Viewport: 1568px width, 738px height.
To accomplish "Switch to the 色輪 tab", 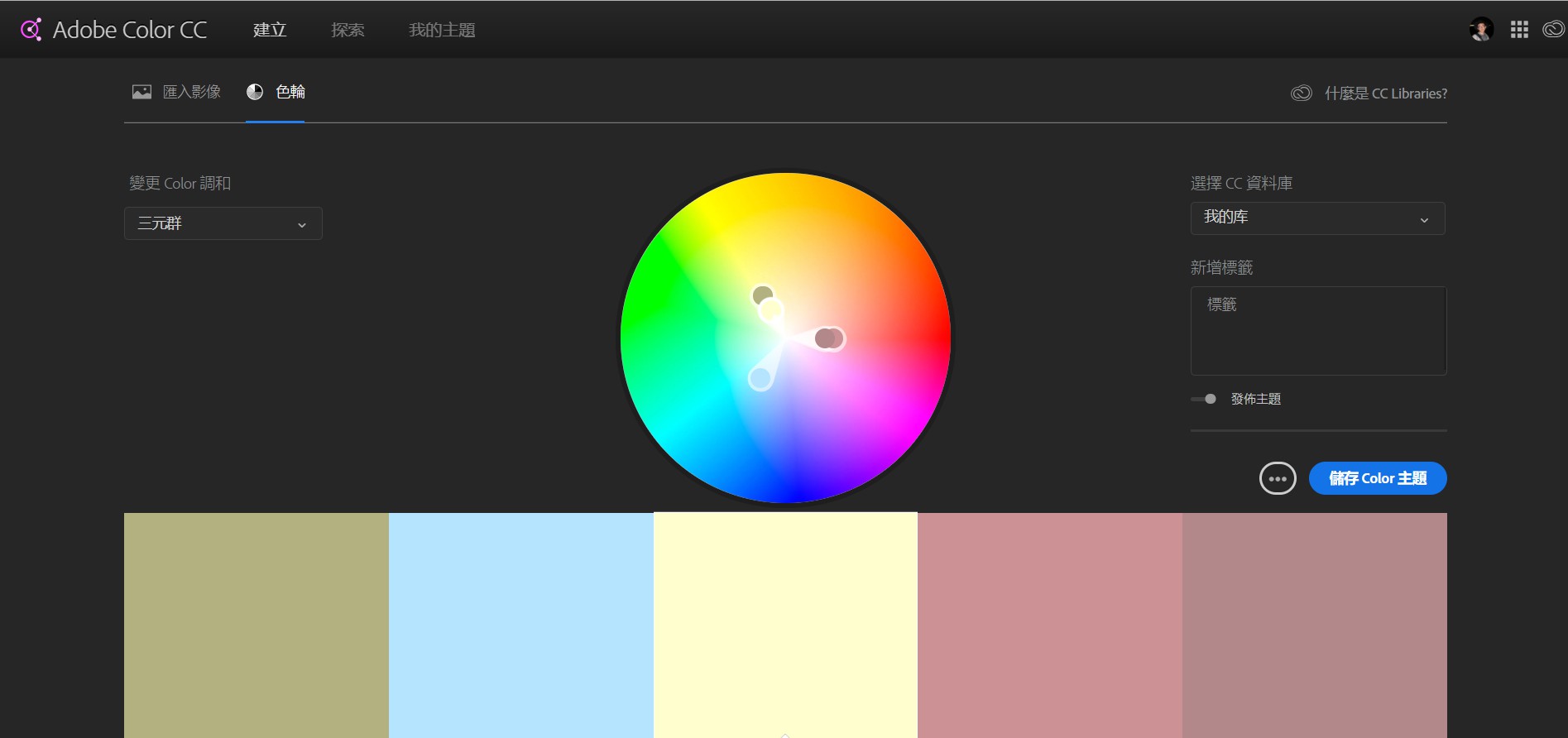I will click(x=276, y=92).
